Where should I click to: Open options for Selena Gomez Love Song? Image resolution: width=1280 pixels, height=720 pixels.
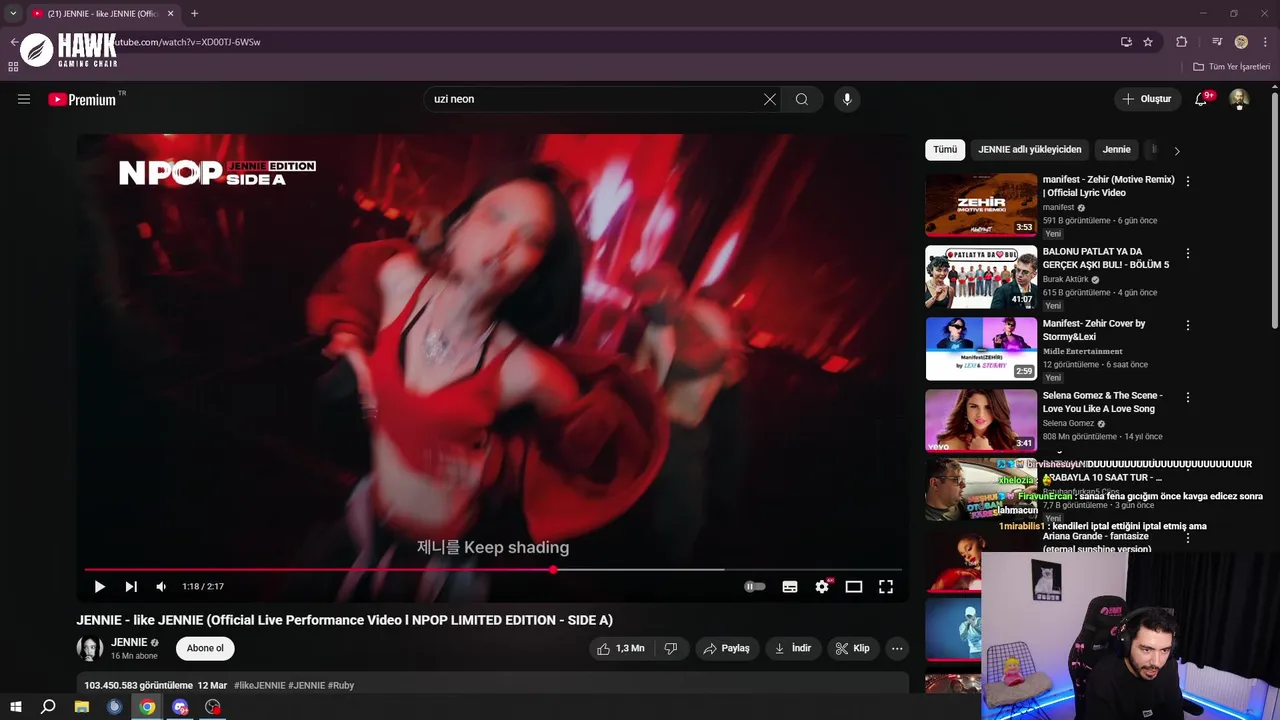[1188, 397]
